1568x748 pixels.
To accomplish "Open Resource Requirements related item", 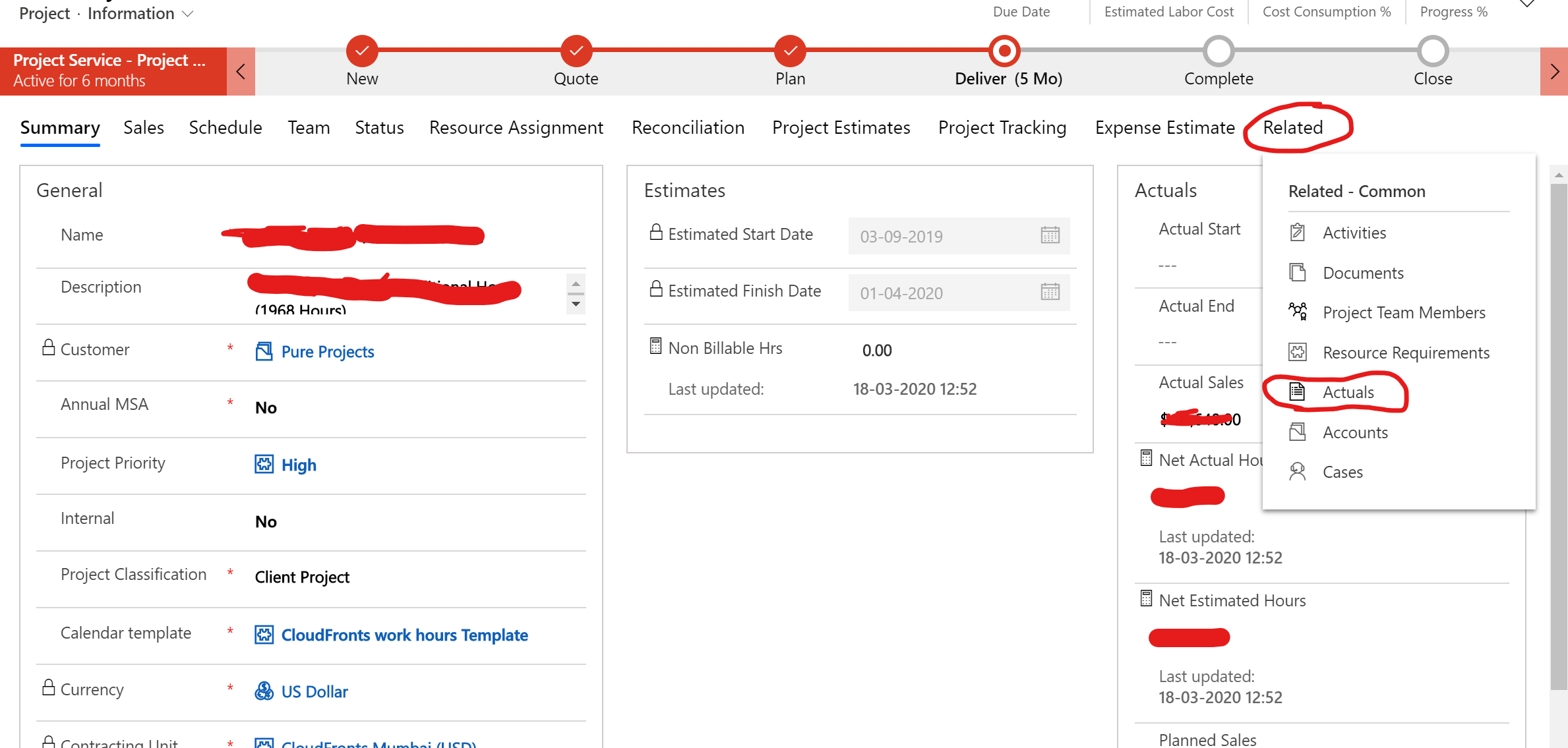I will [x=1406, y=353].
